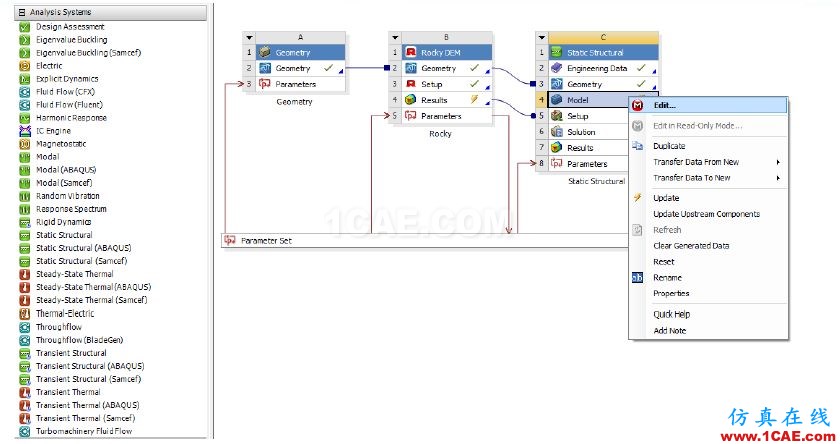Select Response Spectrum in toolbox

point(71,209)
